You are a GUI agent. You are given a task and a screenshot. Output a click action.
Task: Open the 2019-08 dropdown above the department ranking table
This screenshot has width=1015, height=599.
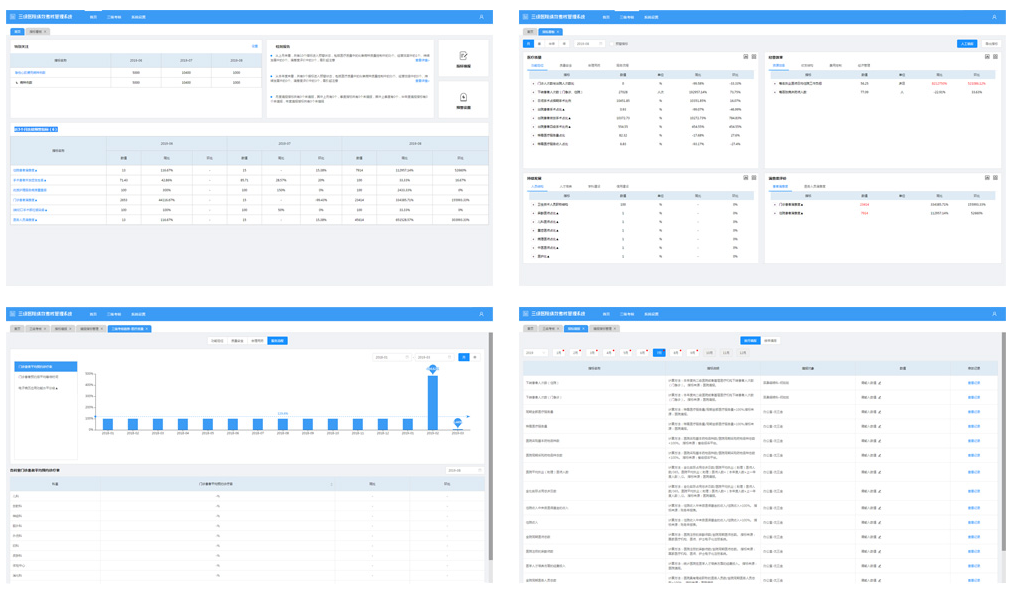(x=464, y=470)
